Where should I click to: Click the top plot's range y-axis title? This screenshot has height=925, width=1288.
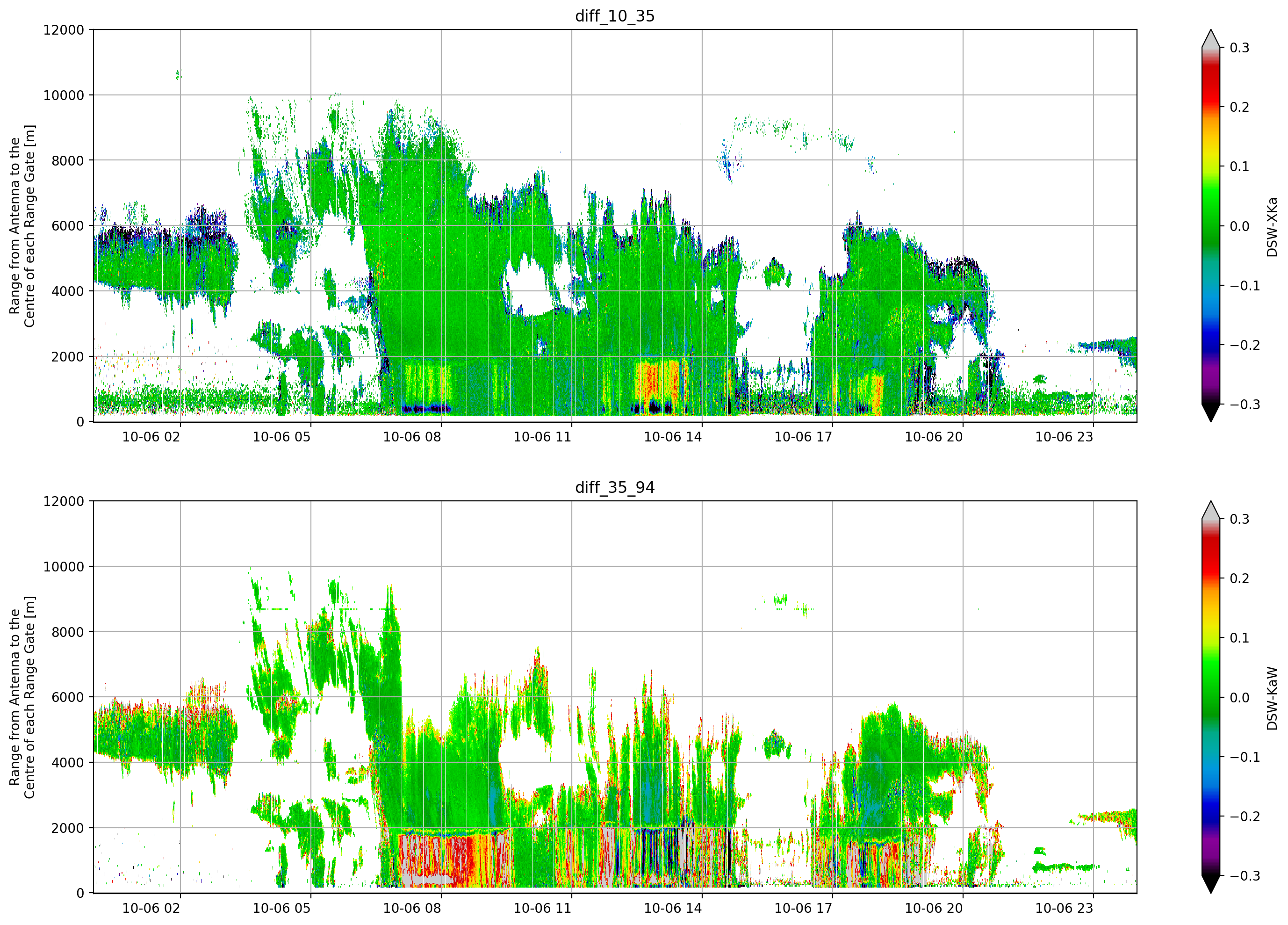(x=22, y=226)
